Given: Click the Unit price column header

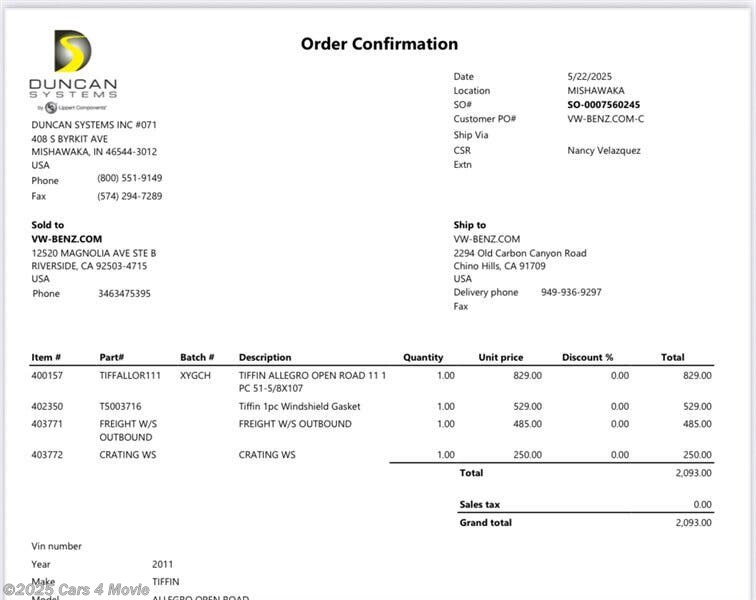Looking at the screenshot, I should pos(500,357).
